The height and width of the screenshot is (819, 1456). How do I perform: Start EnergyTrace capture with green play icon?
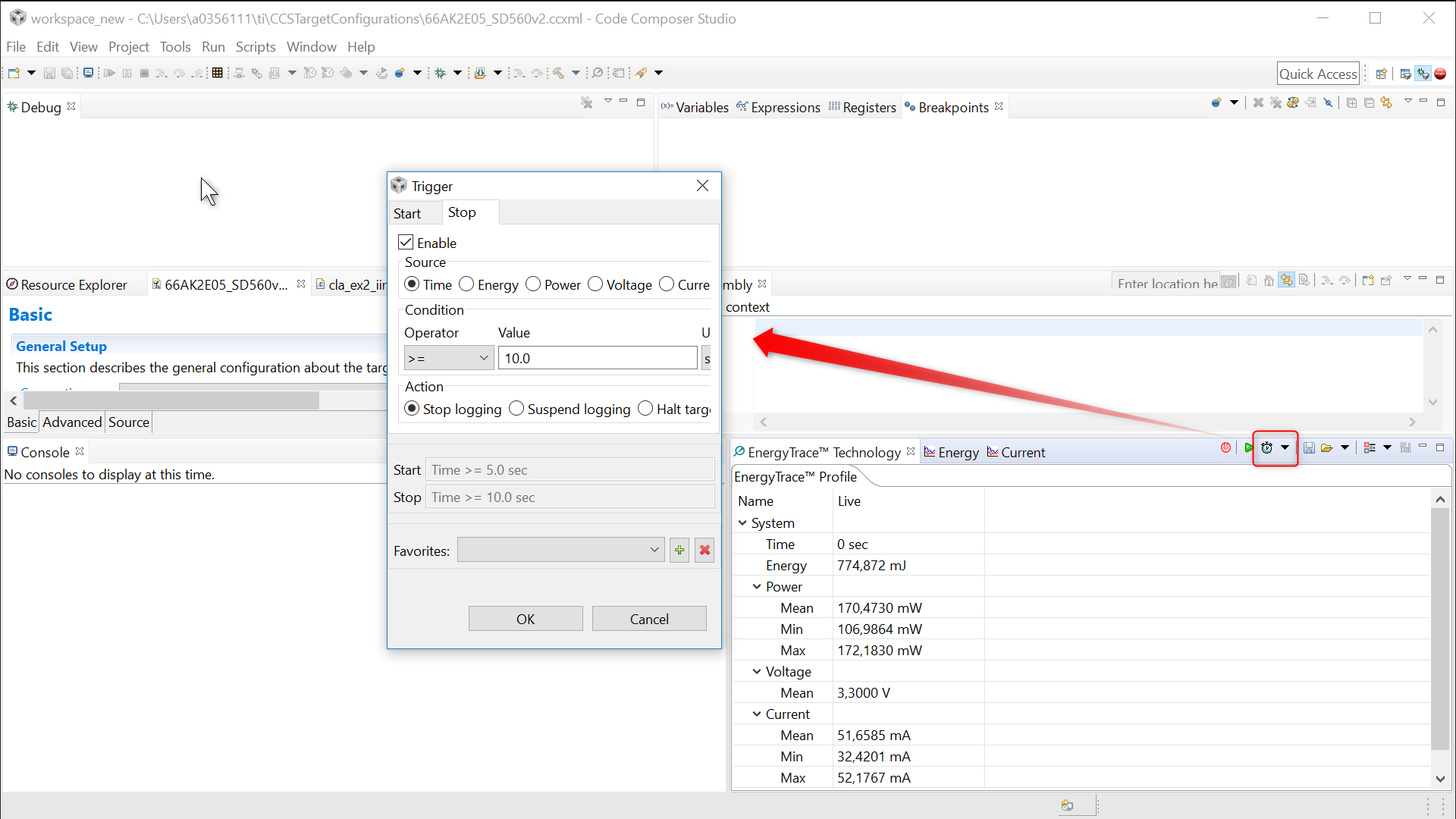pyautogui.click(x=1248, y=447)
